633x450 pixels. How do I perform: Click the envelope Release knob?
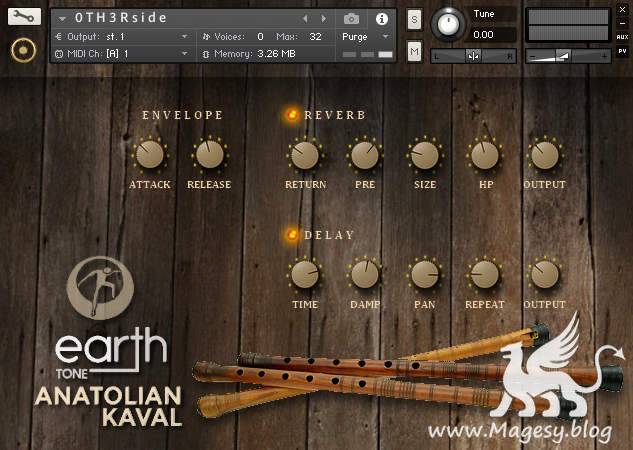tap(210, 155)
